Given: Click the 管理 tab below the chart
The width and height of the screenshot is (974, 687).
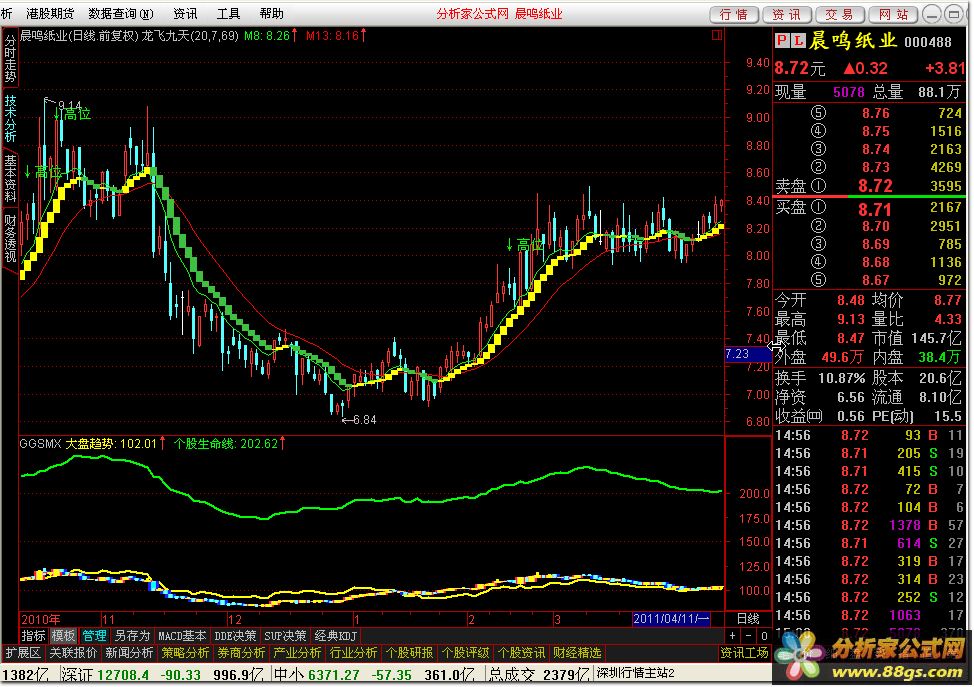Looking at the screenshot, I should (x=94, y=636).
